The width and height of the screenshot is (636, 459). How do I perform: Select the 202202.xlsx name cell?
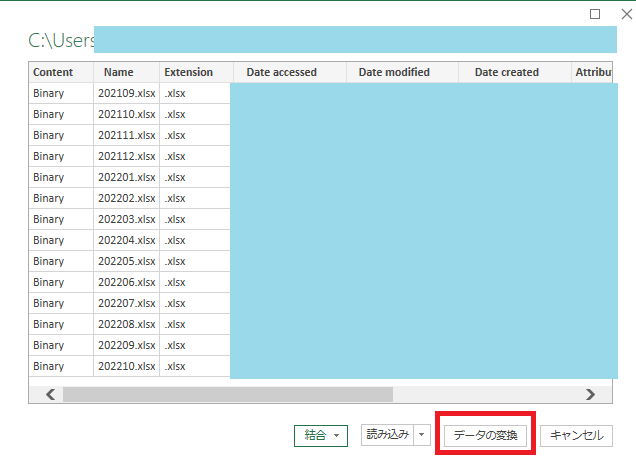tap(127, 198)
